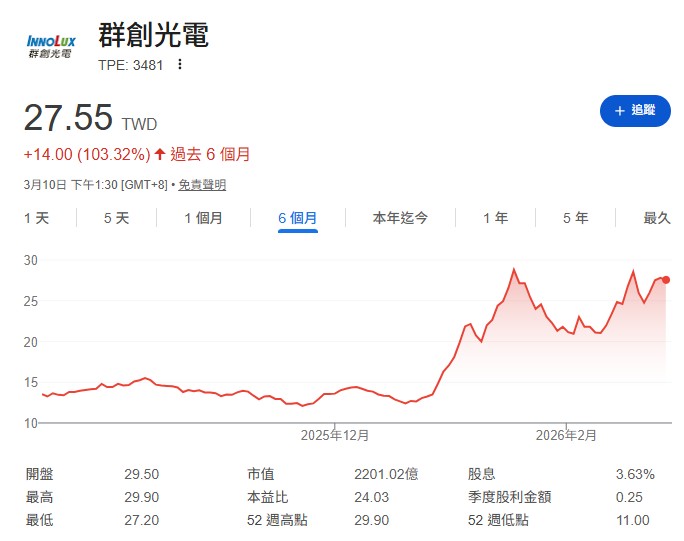
Task: Switch chart to the 5 年 range
Action: [575, 218]
